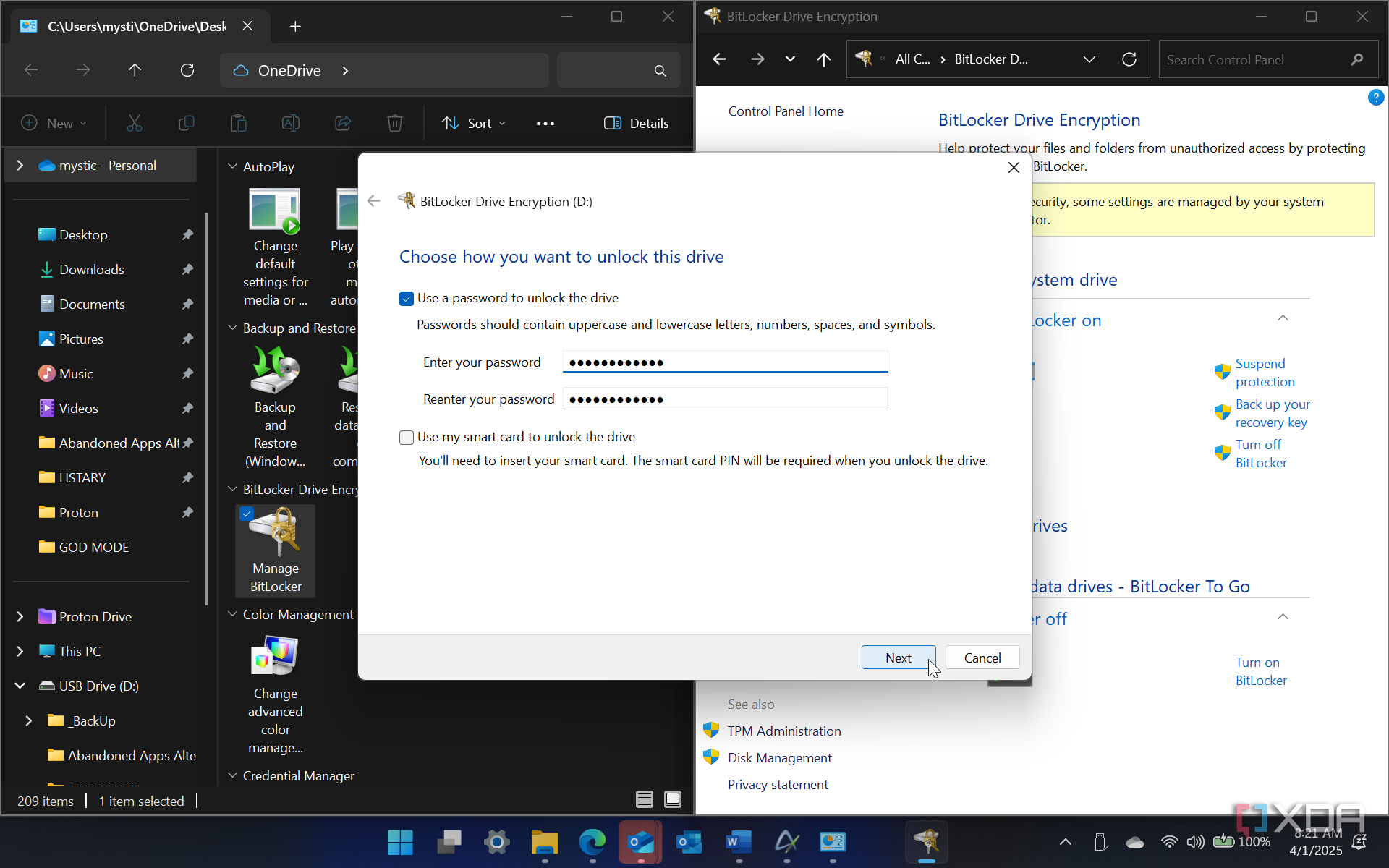The image size is (1389, 868).
Task: Select Change advanced color management item
Action: pyautogui.click(x=275, y=694)
